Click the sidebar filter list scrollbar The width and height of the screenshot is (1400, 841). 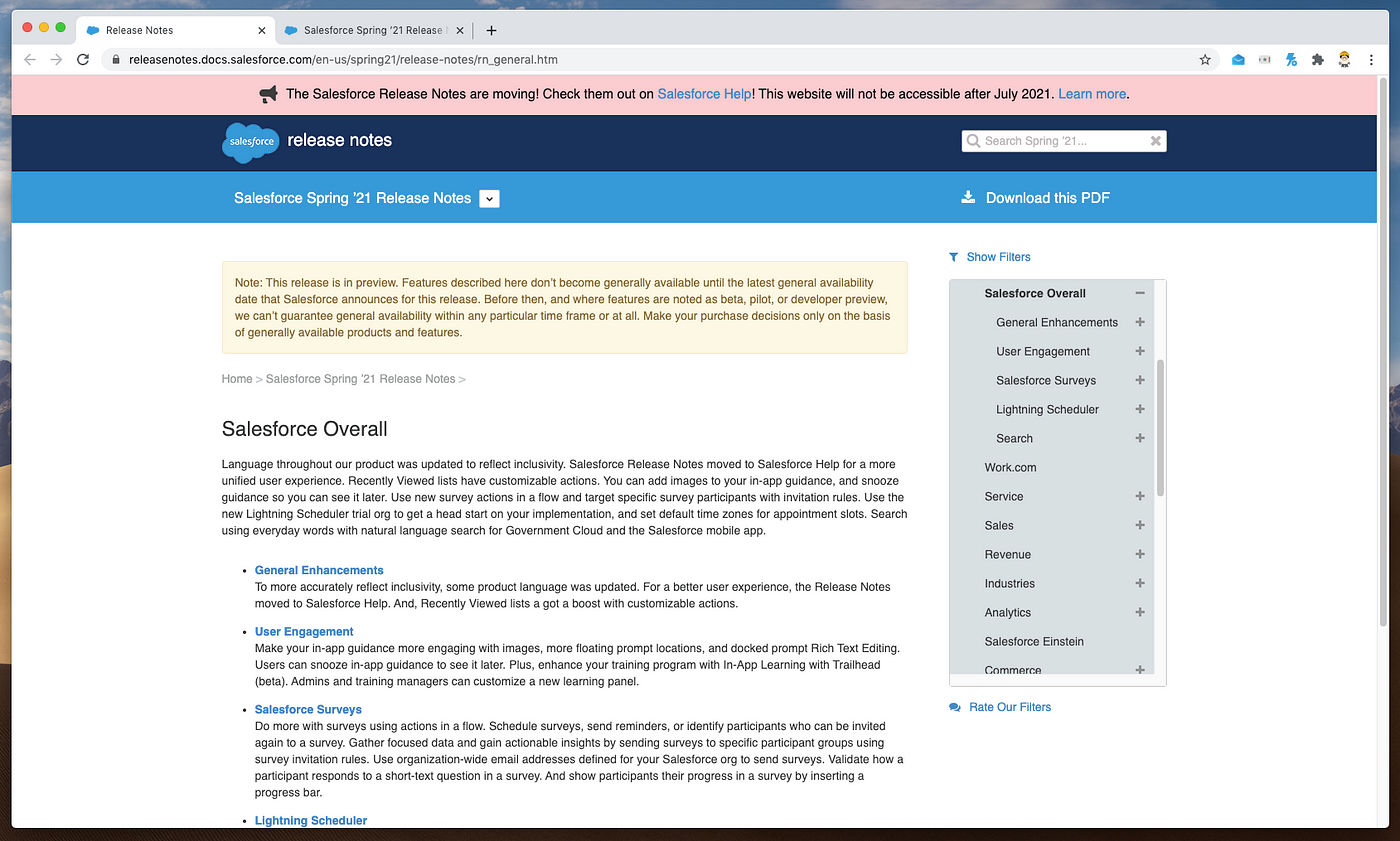pos(1160,428)
